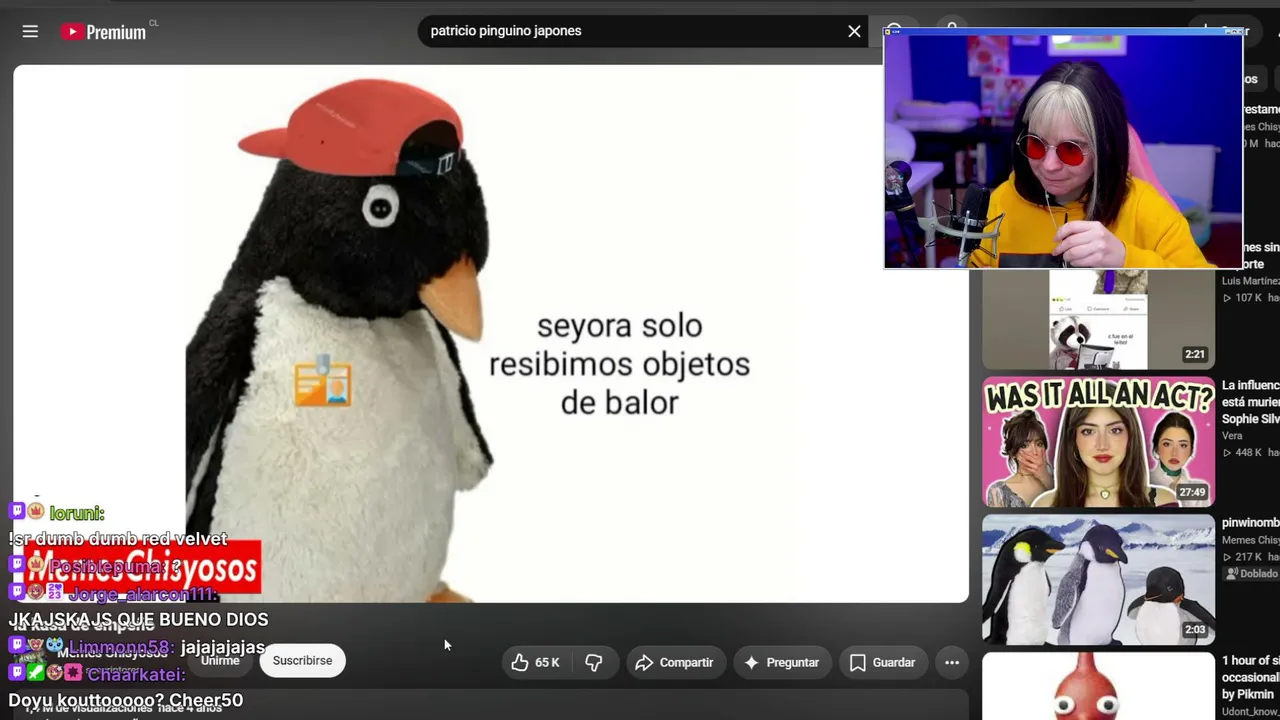Go to YouTube Premium home logo
The height and width of the screenshot is (720, 1280).
click(103, 32)
